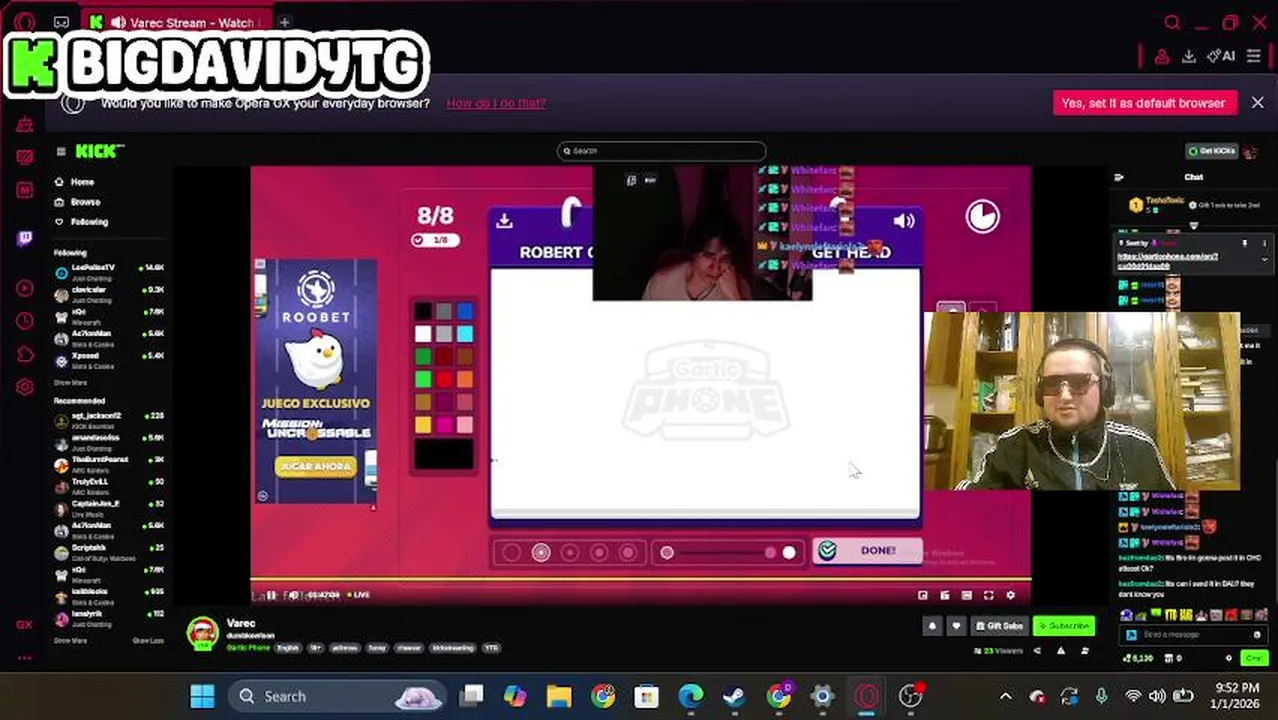Collapse Recommended list with 'Show Less'
The height and width of the screenshot is (720, 1278).
click(148, 641)
